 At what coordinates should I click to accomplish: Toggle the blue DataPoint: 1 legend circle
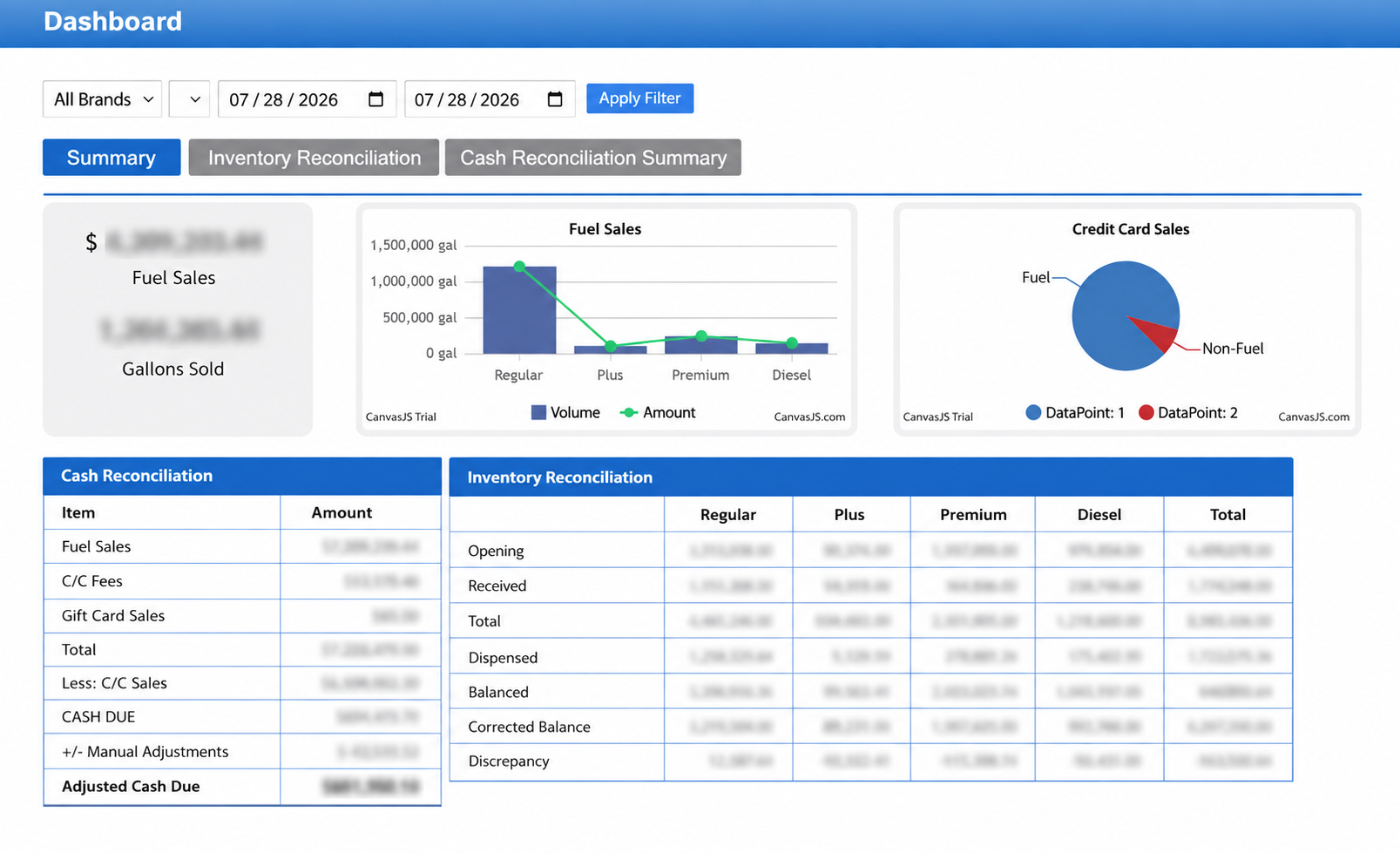[x=1033, y=412]
